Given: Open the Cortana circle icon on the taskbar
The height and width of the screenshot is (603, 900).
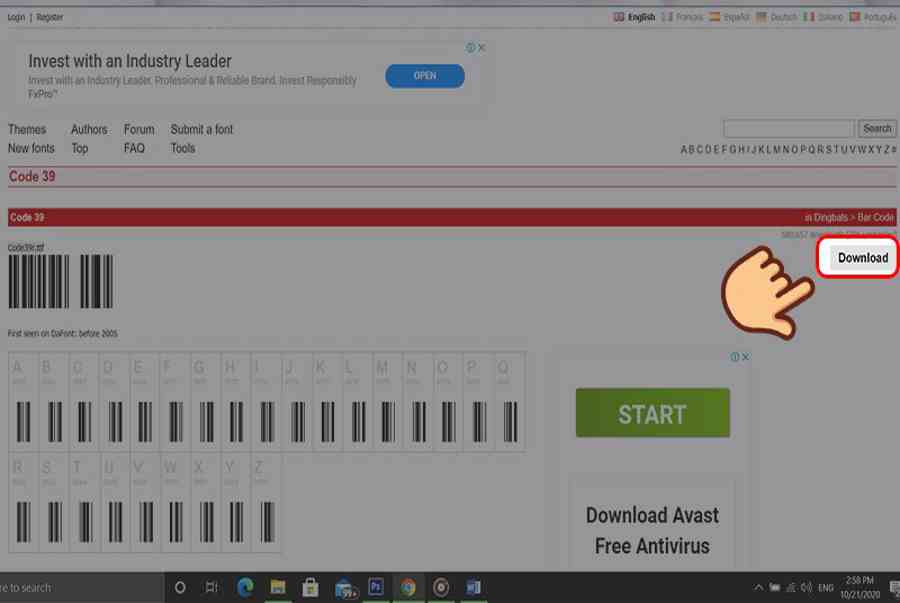Looking at the screenshot, I should click(x=180, y=588).
